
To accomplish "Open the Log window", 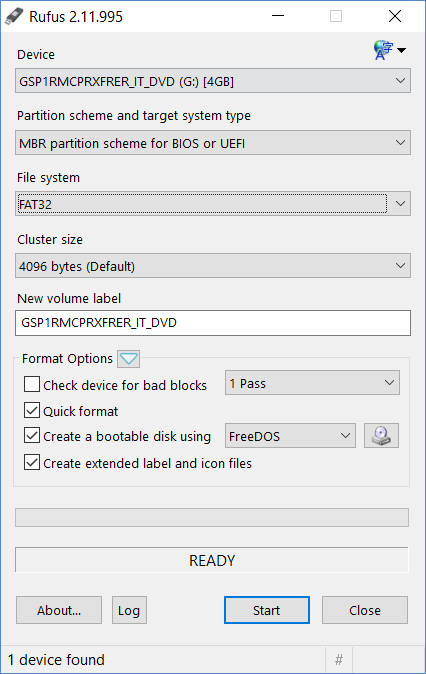I will pos(129,610).
